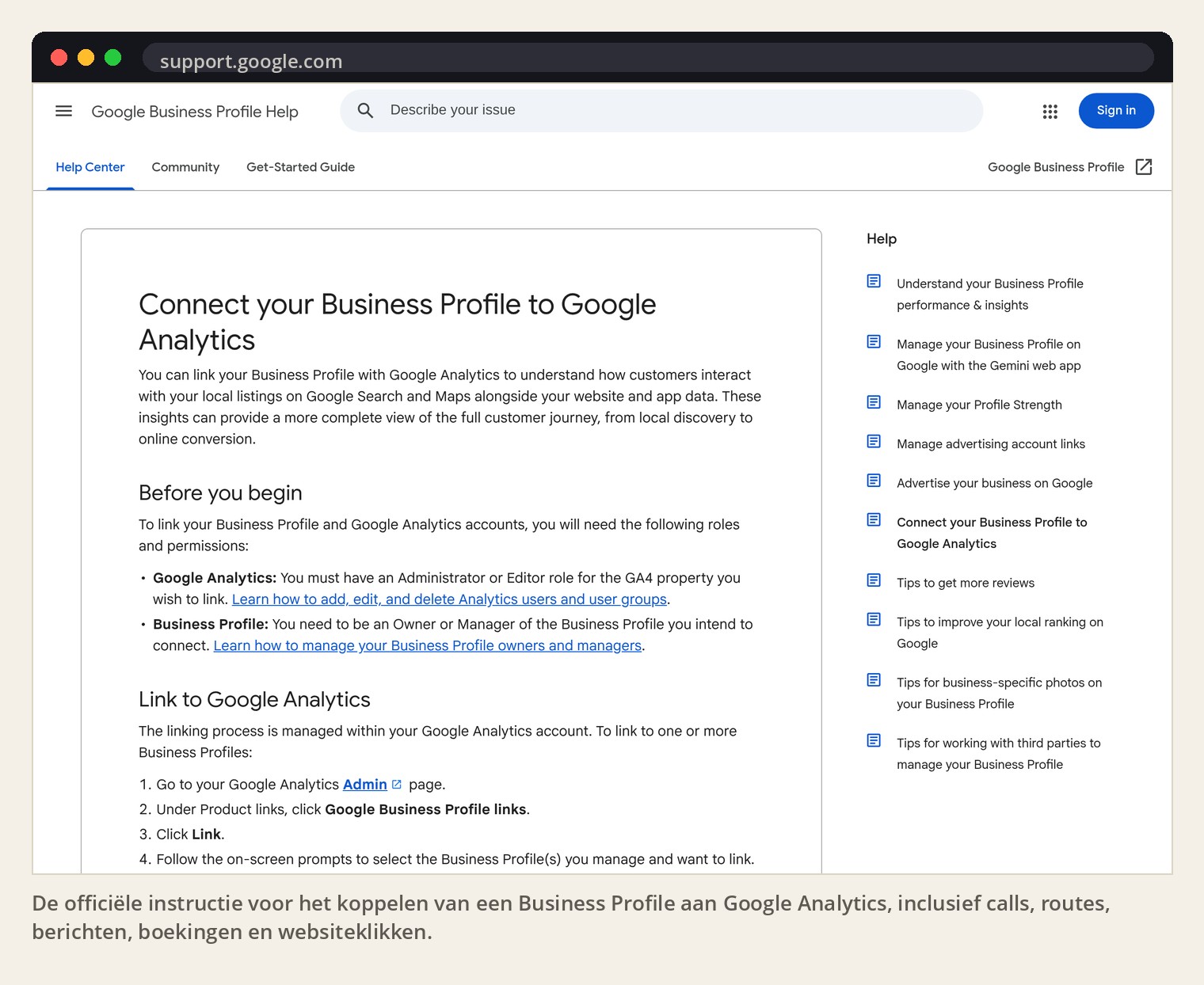Switch to the Help Center tab

(90, 167)
